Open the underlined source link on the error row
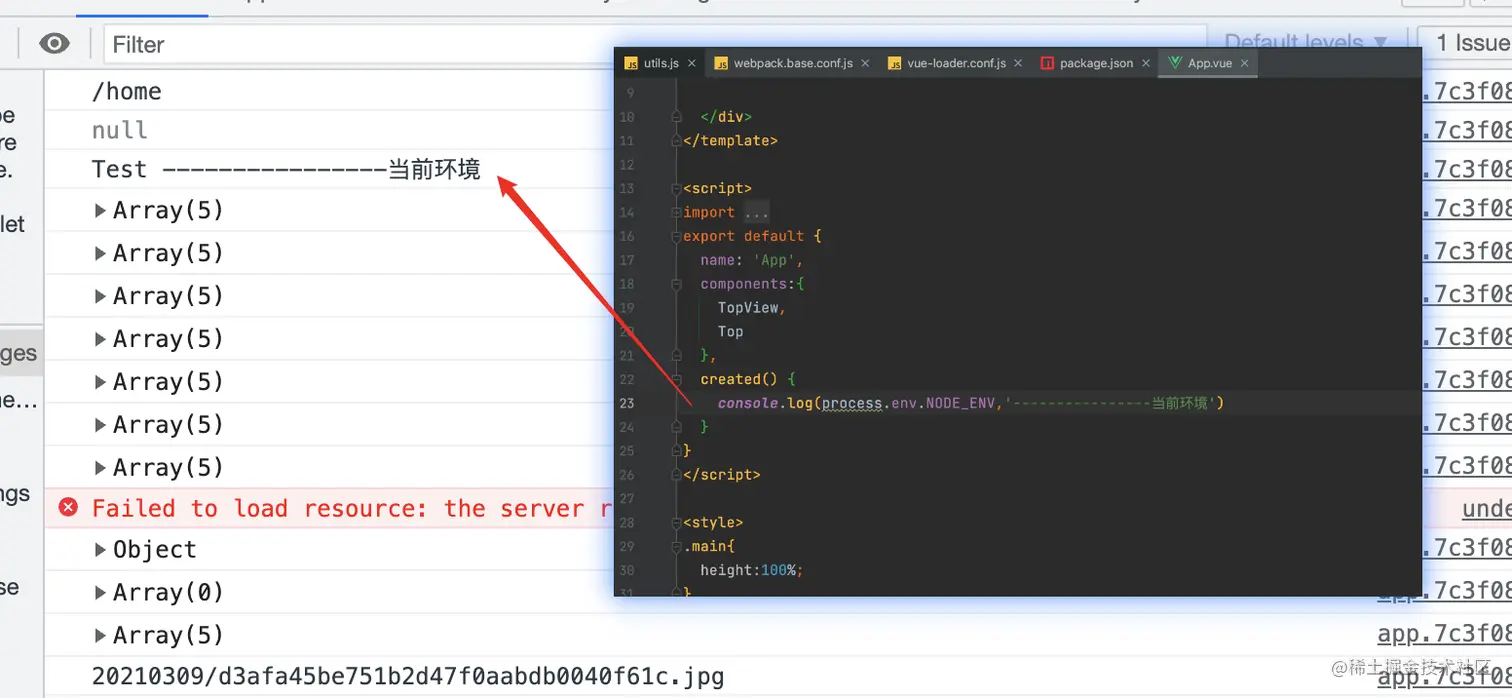 click(1487, 508)
